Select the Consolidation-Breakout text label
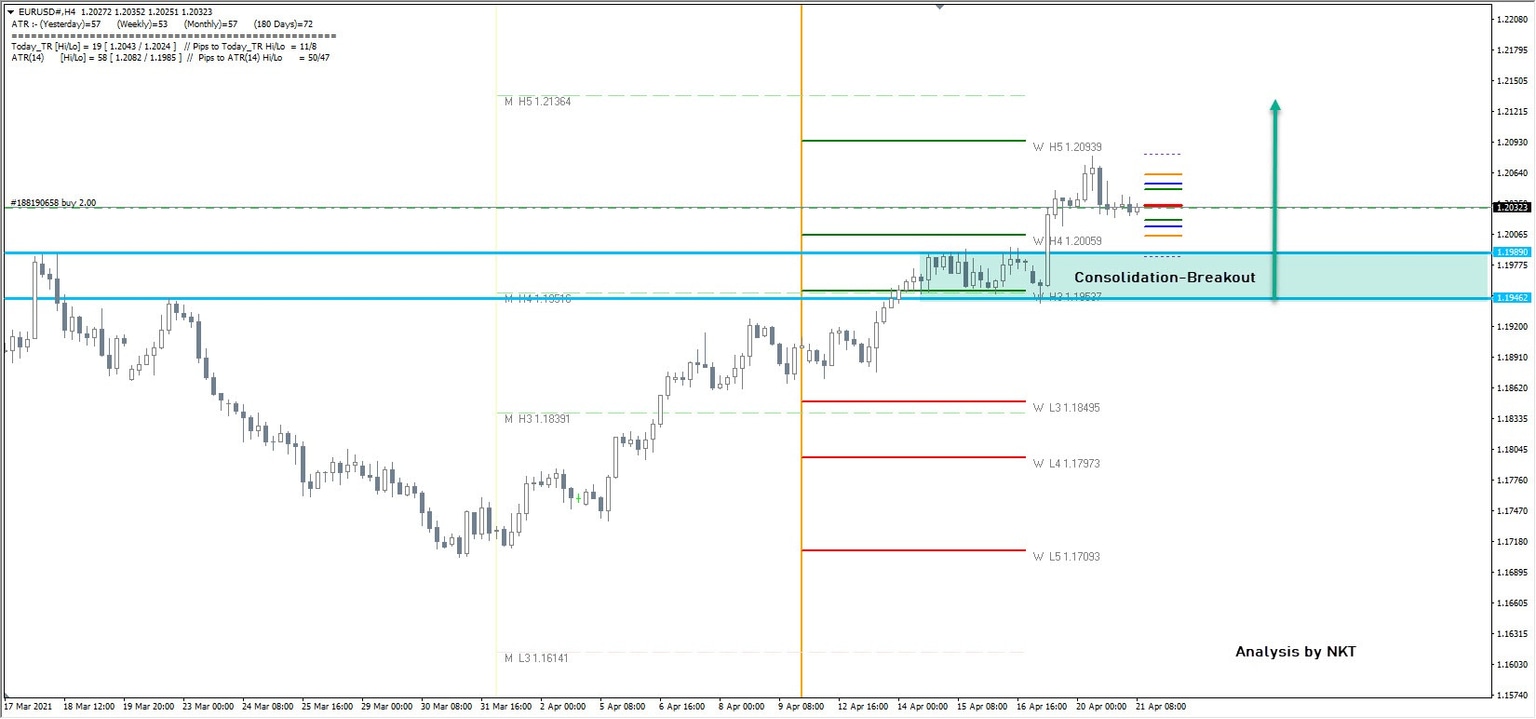 tap(1163, 277)
